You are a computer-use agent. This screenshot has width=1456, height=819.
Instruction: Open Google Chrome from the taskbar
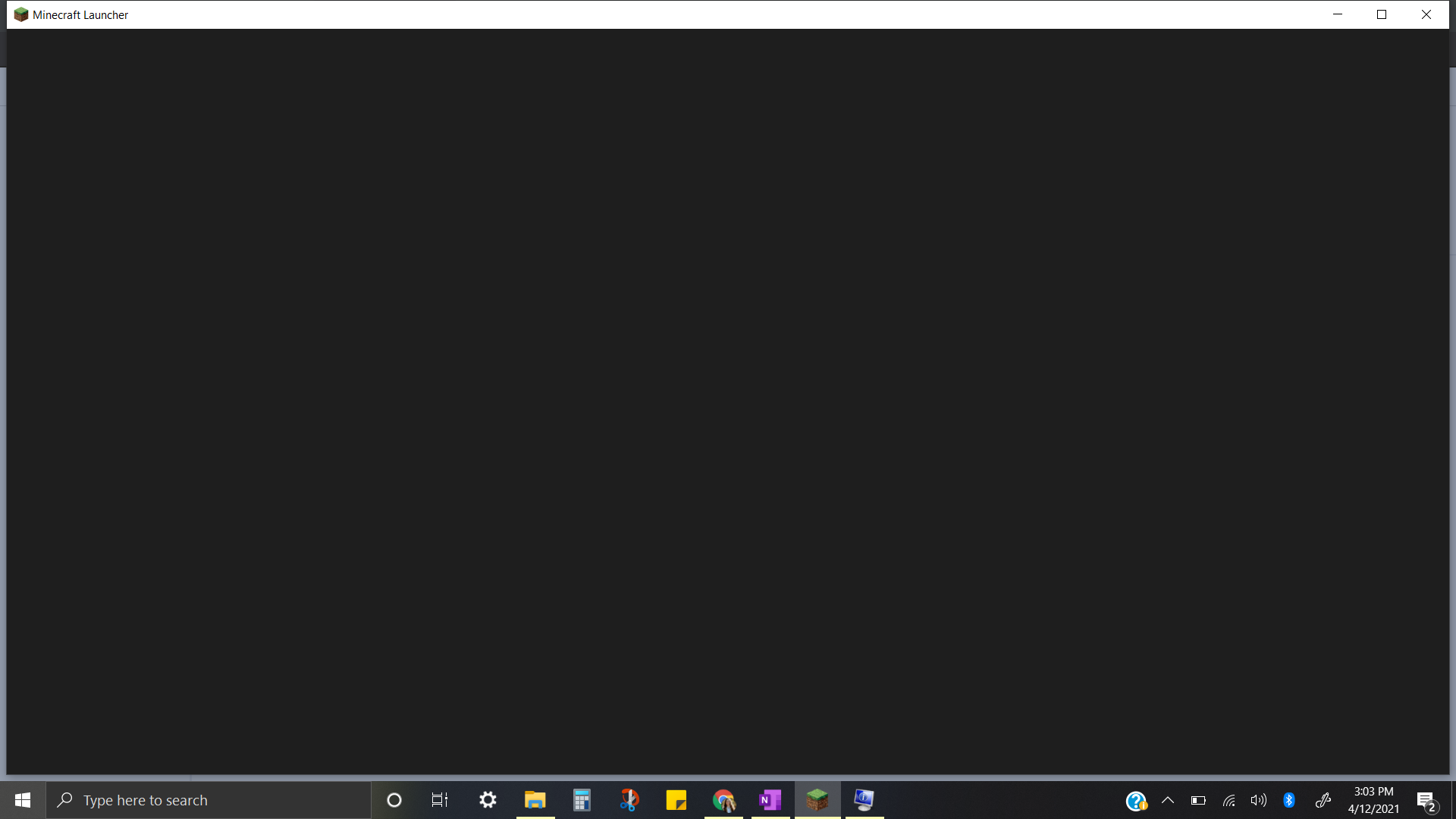(723, 800)
